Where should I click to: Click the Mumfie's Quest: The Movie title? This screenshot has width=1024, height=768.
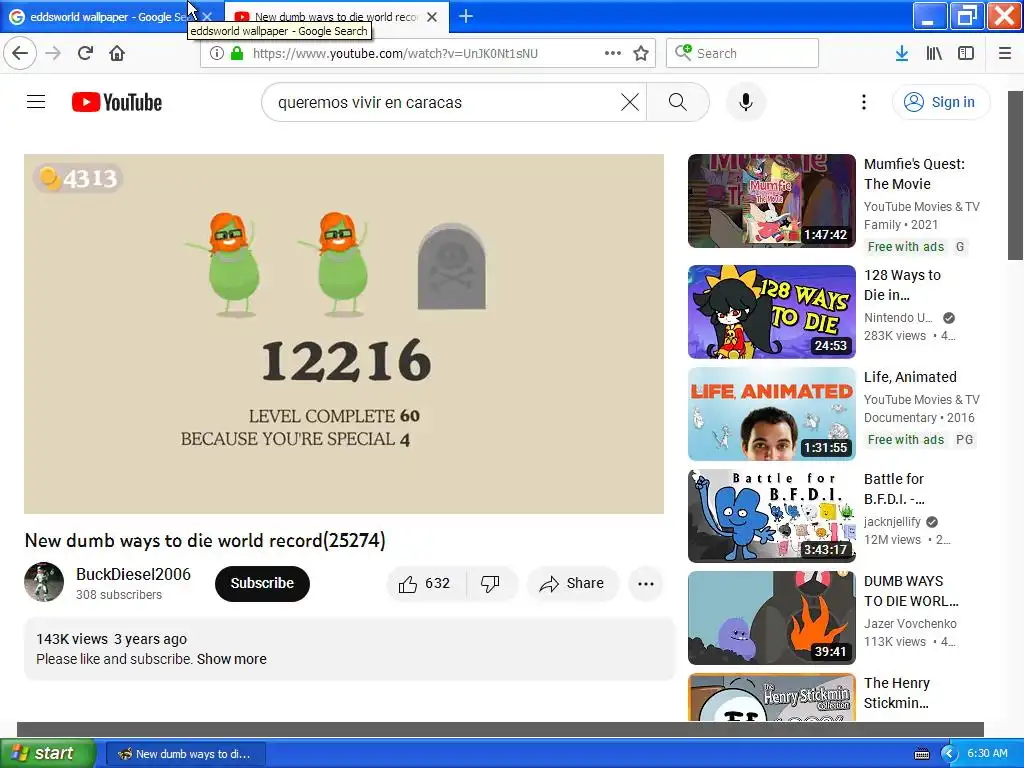(914, 174)
